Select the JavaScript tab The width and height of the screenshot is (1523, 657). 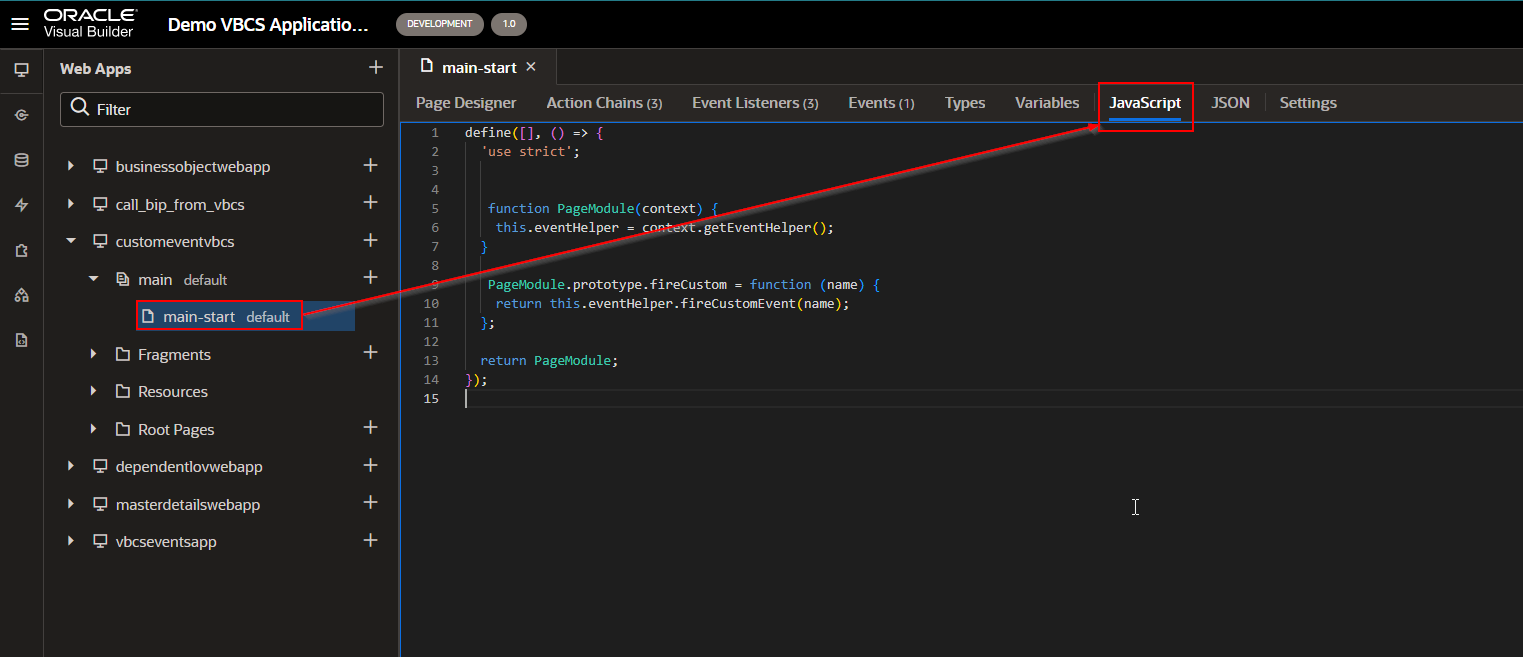pyautogui.click(x=1145, y=103)
